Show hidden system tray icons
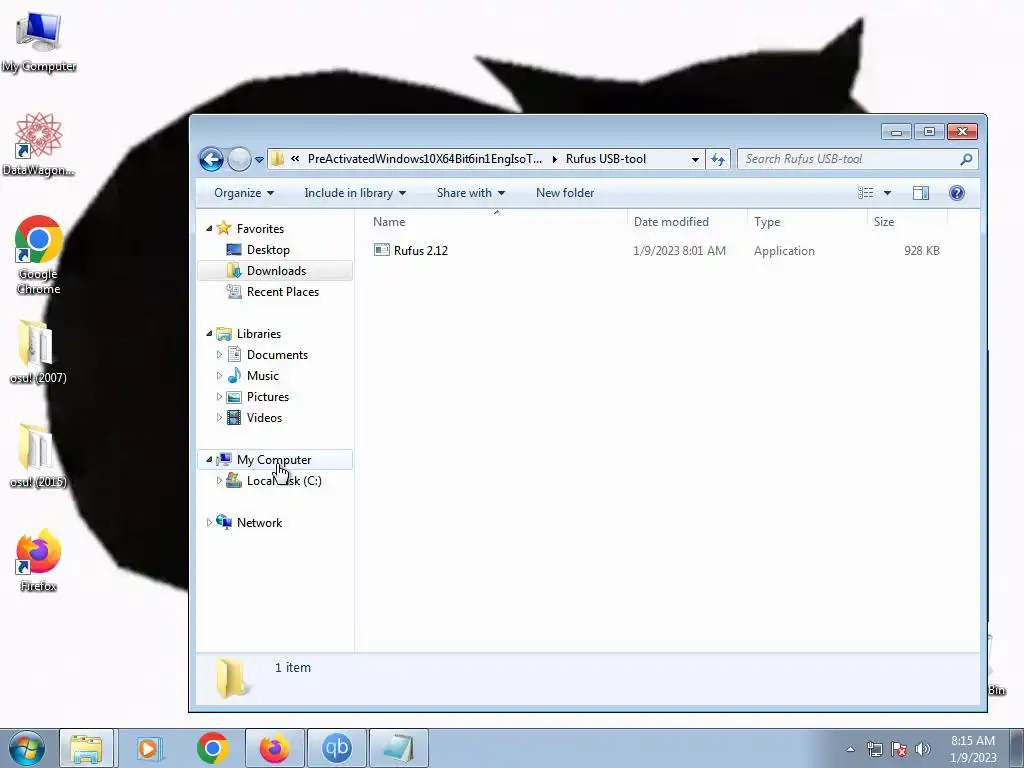Viewport: 1024px width, 768px height. [x=850, y=749]
